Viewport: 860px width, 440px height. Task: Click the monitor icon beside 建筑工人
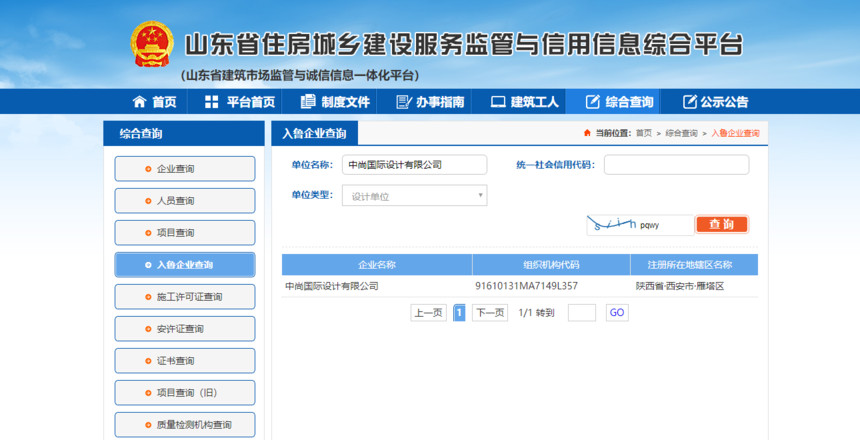[497, 102]
